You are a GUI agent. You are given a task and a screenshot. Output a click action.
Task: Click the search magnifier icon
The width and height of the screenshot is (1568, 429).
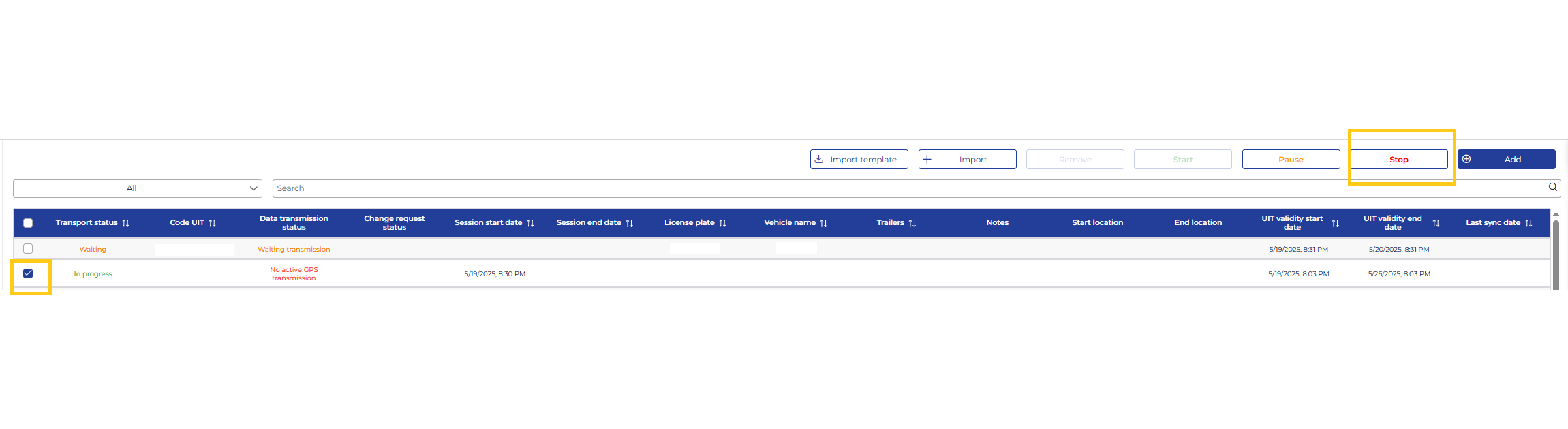[x=1552, y=188]
